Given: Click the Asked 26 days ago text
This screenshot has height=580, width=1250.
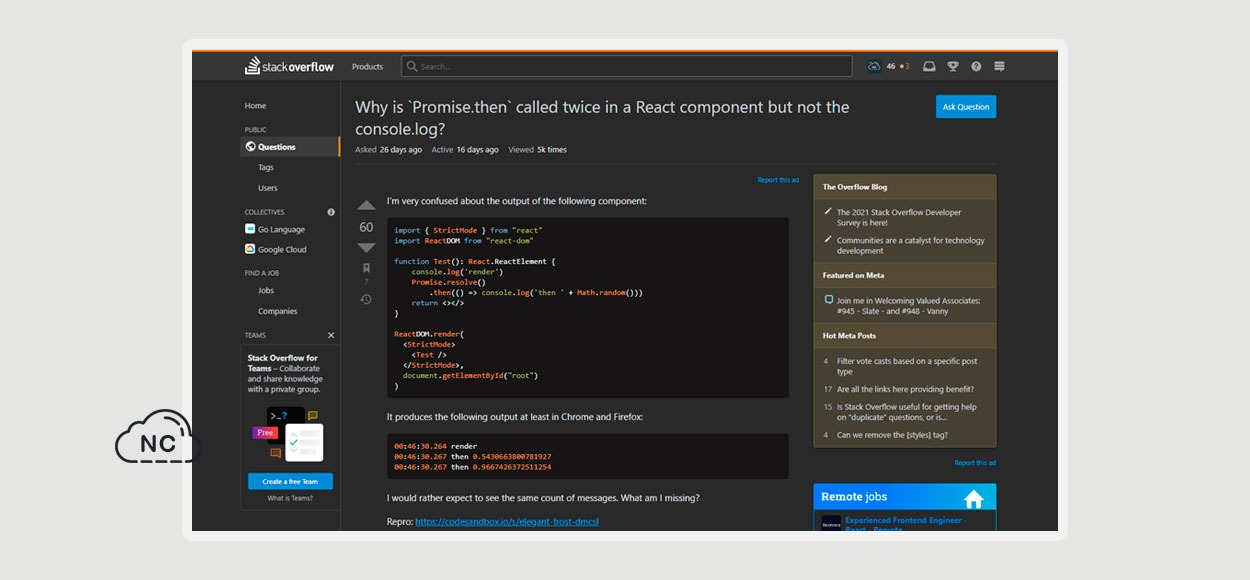Looking at the screenshot, I should (388, 150).
